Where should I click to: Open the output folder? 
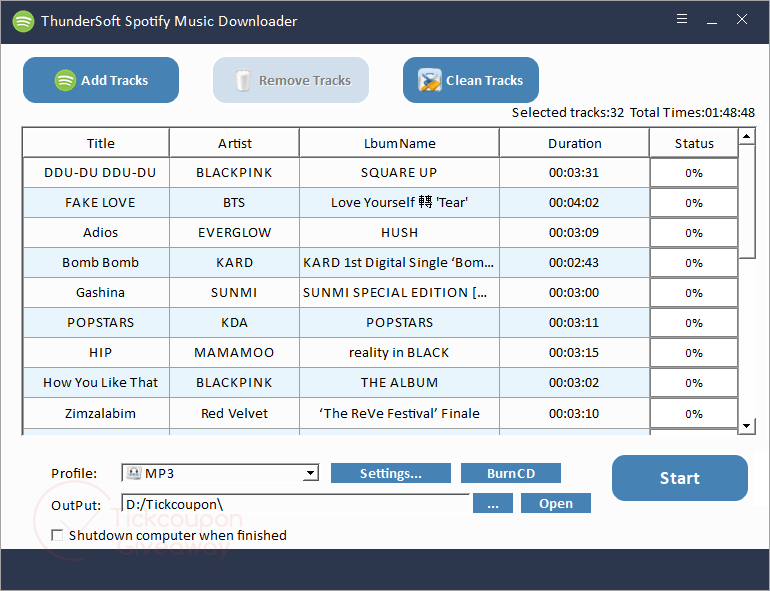[x=555, y=504]
